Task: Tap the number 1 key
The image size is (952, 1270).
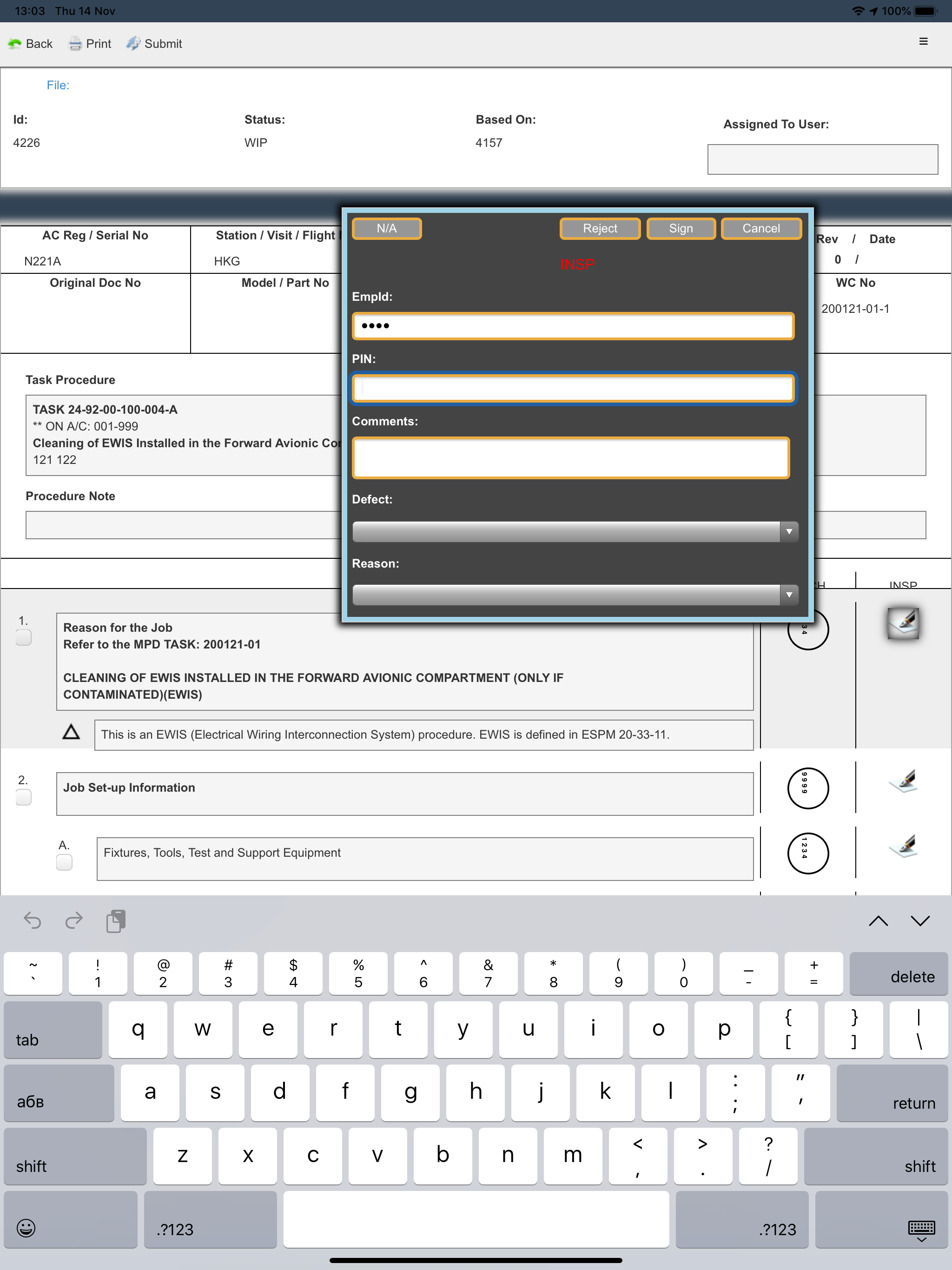Action: 98,974
